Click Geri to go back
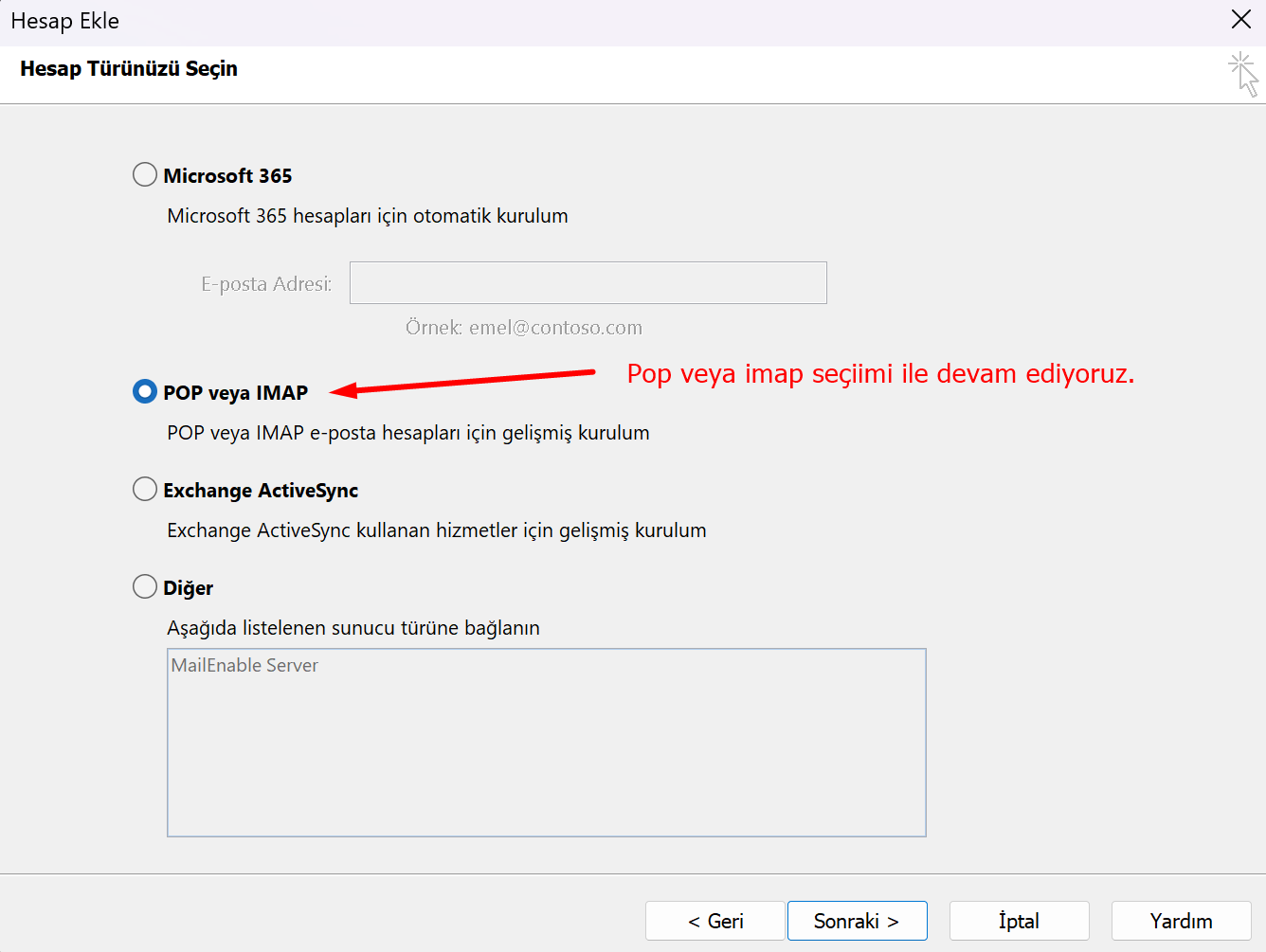This screenshot has width=1266, height=952. click(x=715, y=920)
